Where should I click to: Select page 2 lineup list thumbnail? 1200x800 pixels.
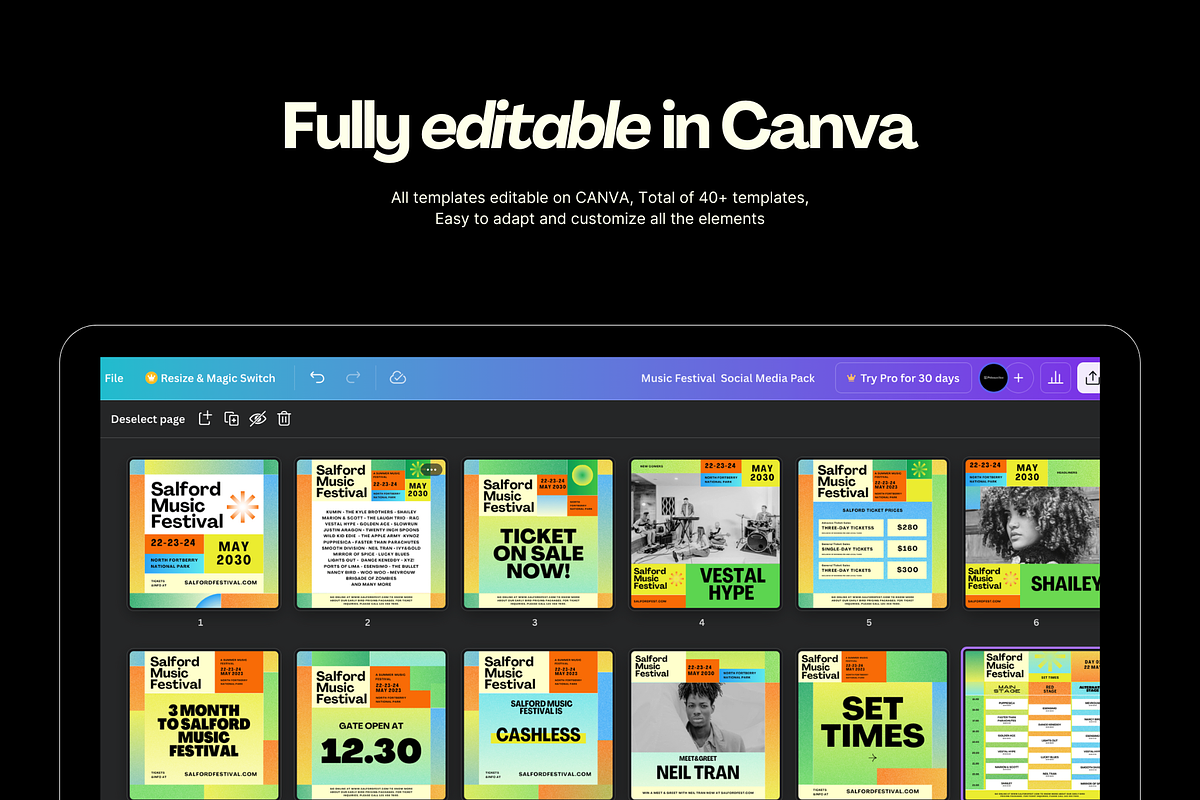(x=371, y=533)
